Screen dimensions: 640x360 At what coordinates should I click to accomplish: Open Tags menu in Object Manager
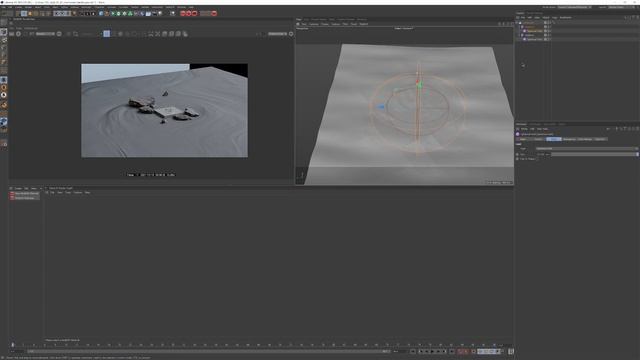coord(555,18)
